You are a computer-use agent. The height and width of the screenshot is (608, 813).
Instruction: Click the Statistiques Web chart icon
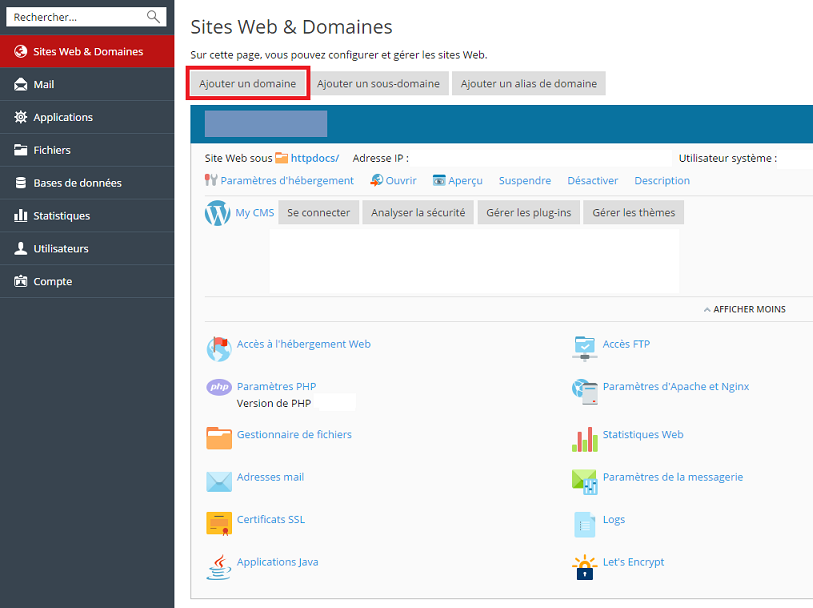coord(585,440)
